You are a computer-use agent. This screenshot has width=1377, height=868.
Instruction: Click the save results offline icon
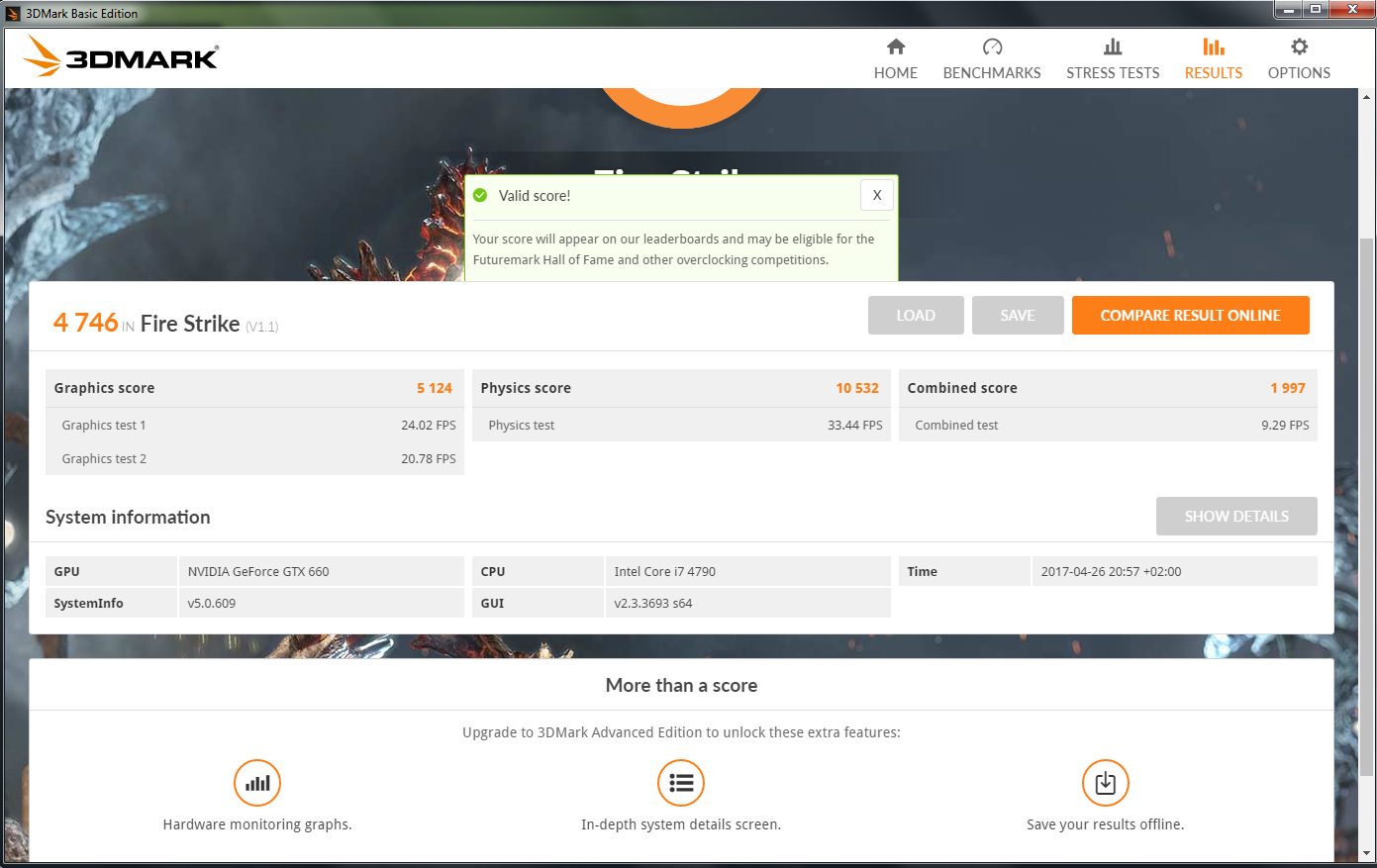(x=1106, y=783)
